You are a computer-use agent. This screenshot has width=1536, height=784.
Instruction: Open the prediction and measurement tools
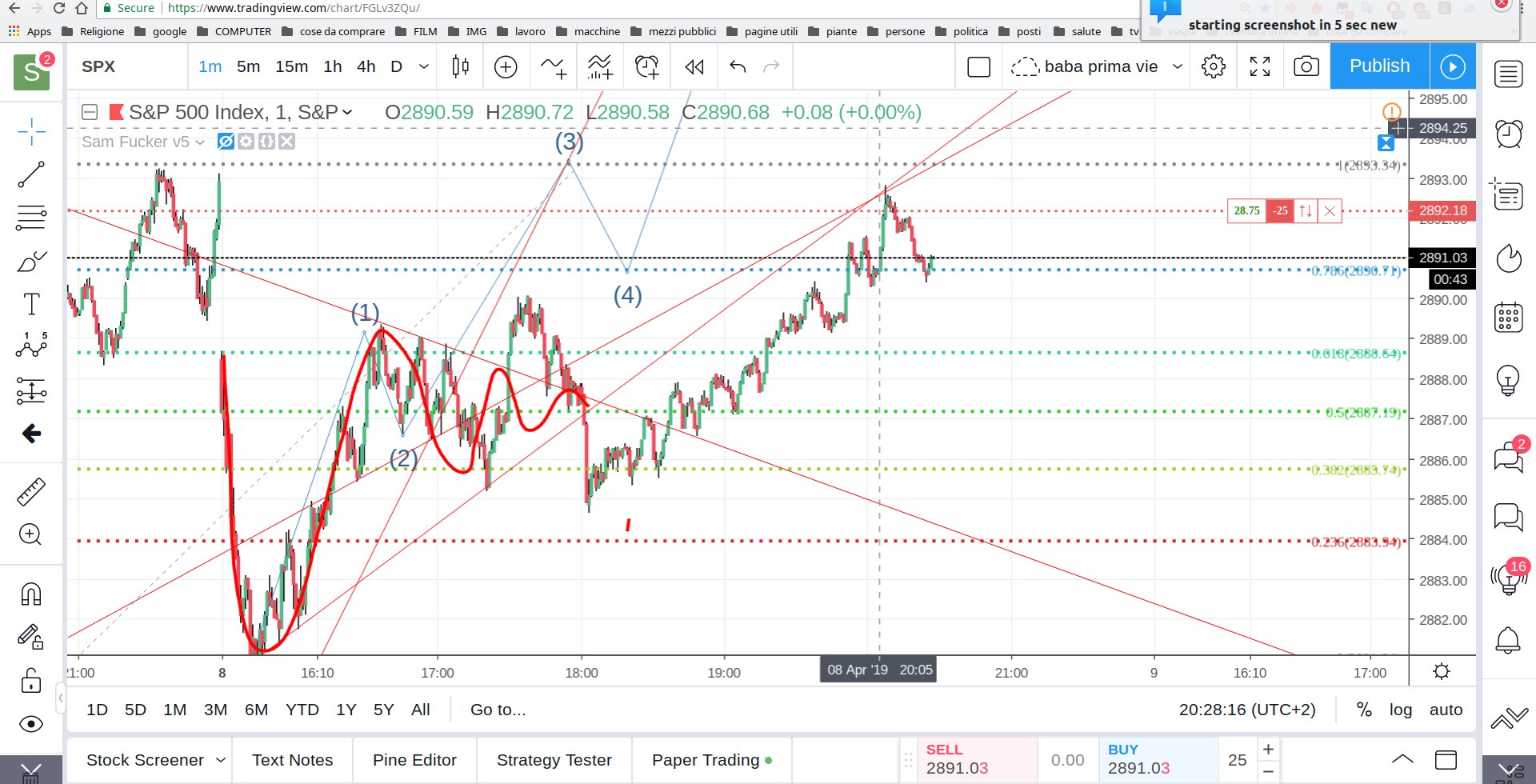pyautogui.click(x=31, y=391)
